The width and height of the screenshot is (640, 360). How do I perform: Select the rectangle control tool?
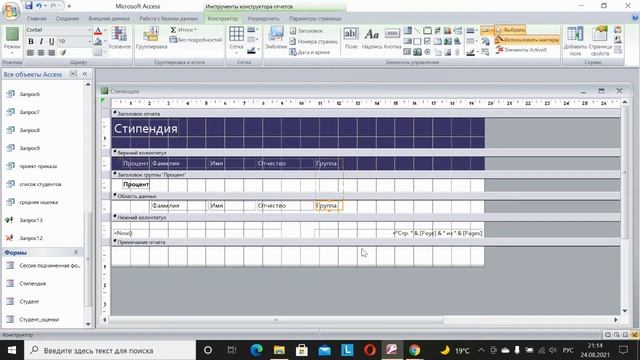click(x=417, y=41)
